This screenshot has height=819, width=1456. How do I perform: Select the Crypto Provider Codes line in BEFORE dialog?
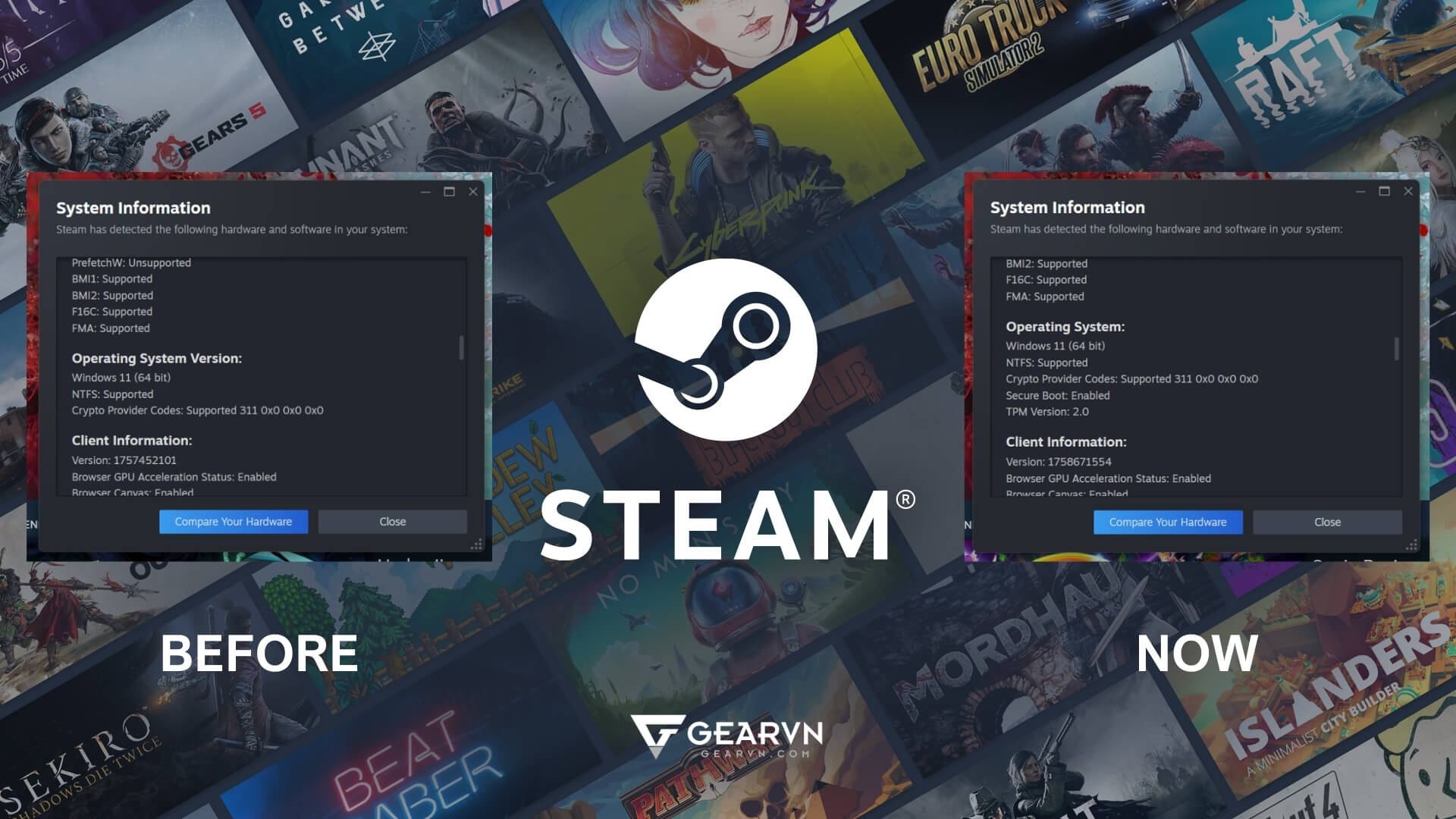tap(197, 410)
